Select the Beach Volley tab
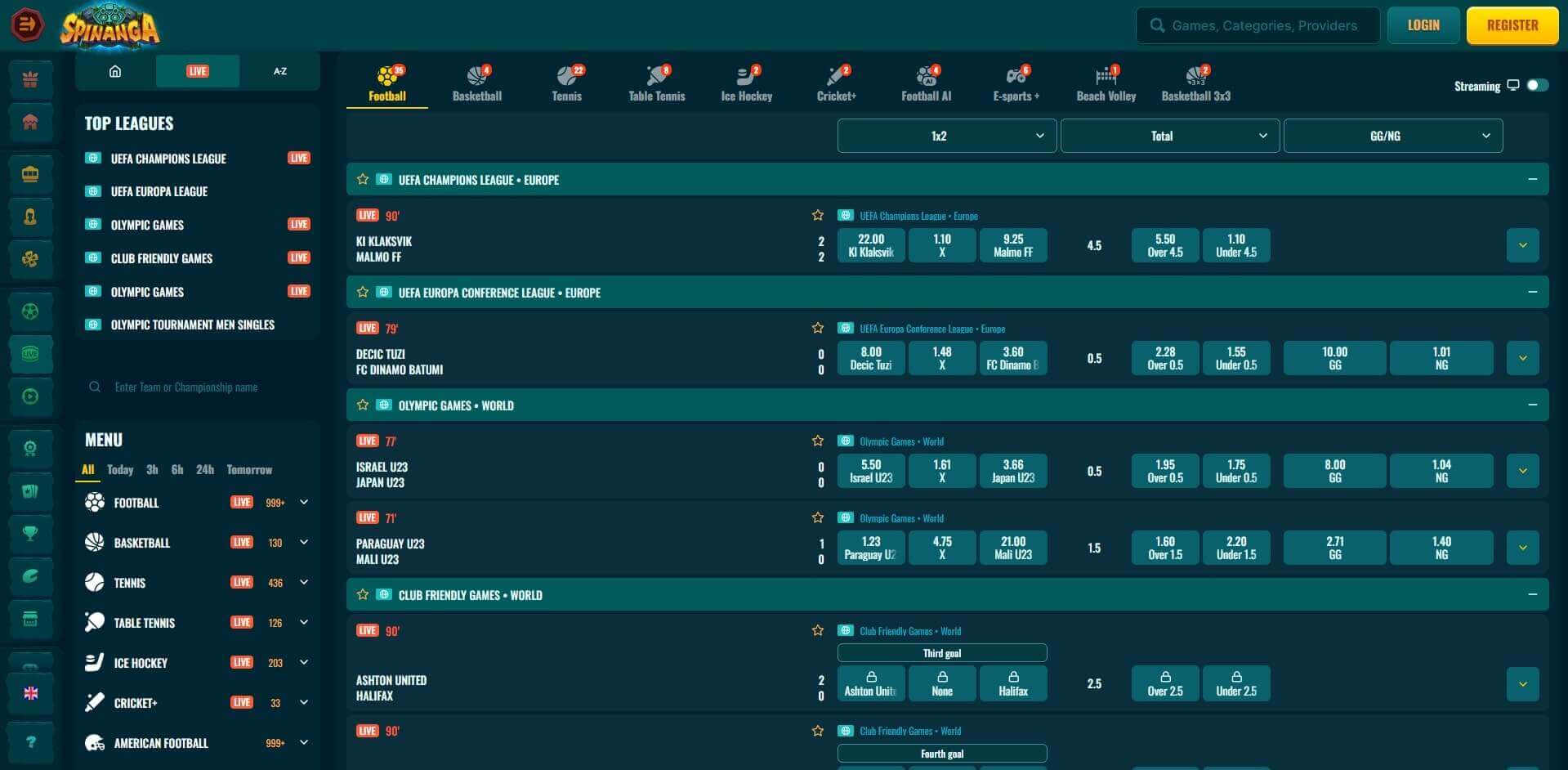This screenshot has height=770, width=1568. tap(1106, 84)
